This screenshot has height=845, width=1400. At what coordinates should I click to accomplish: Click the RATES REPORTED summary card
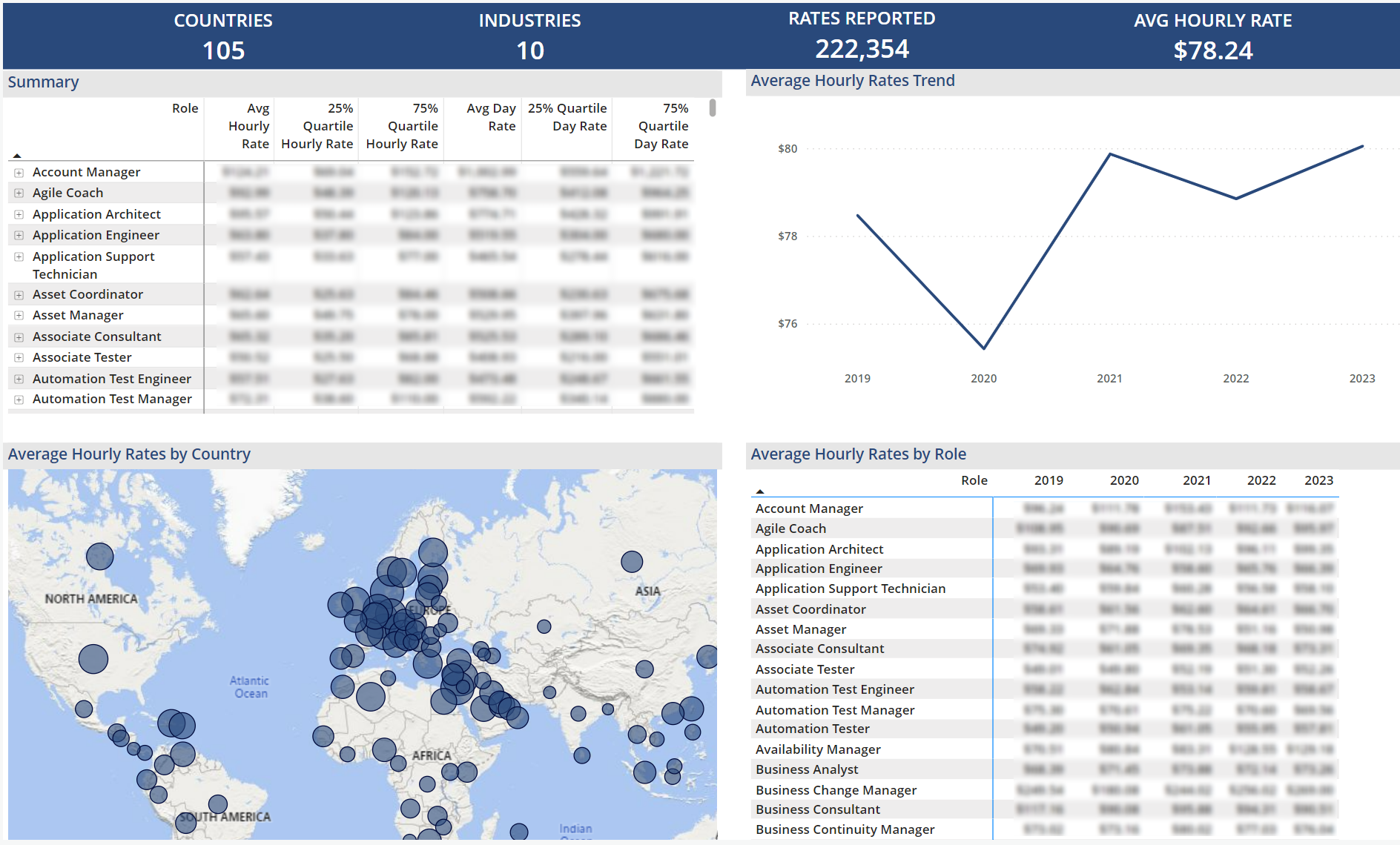click(862, 36)
